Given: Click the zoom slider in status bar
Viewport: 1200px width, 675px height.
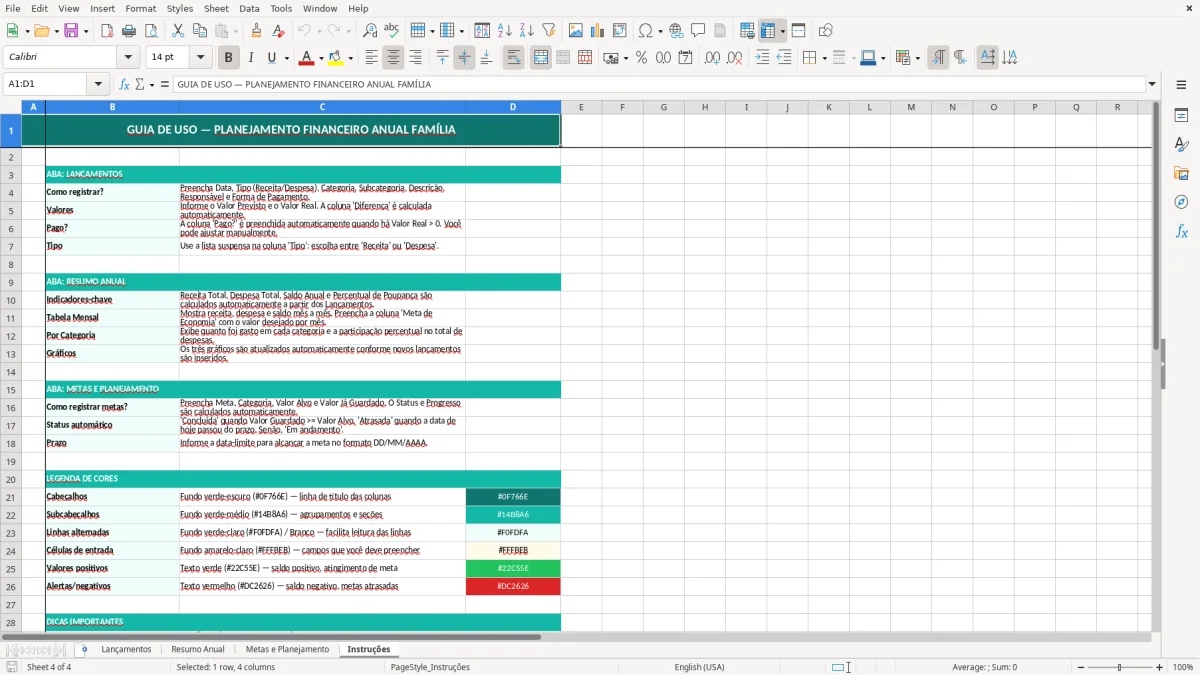Looking at the screenshot, I should click(x=1120, y=667).
